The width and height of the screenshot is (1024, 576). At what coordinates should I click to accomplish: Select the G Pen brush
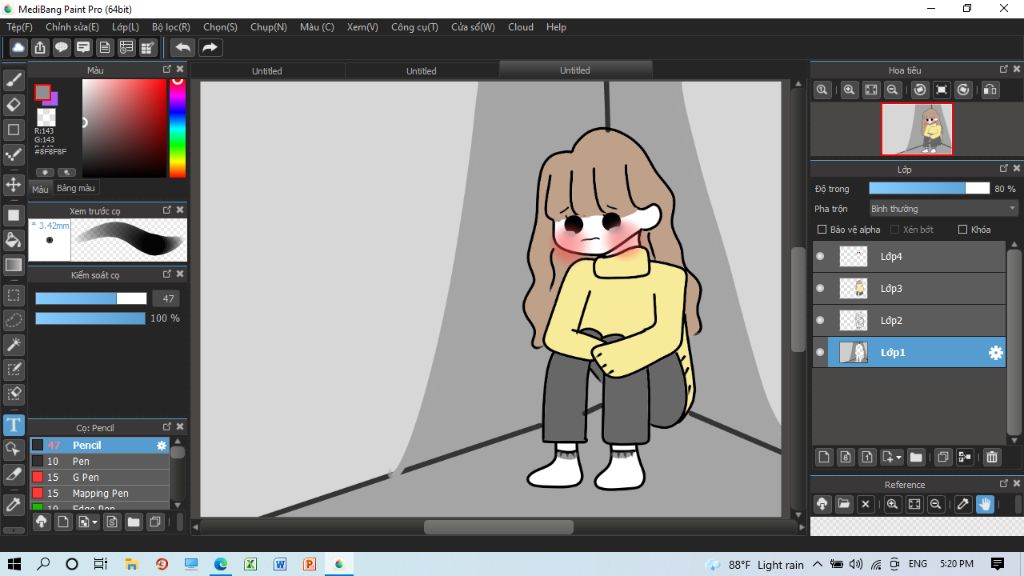(x=99, y=477)
